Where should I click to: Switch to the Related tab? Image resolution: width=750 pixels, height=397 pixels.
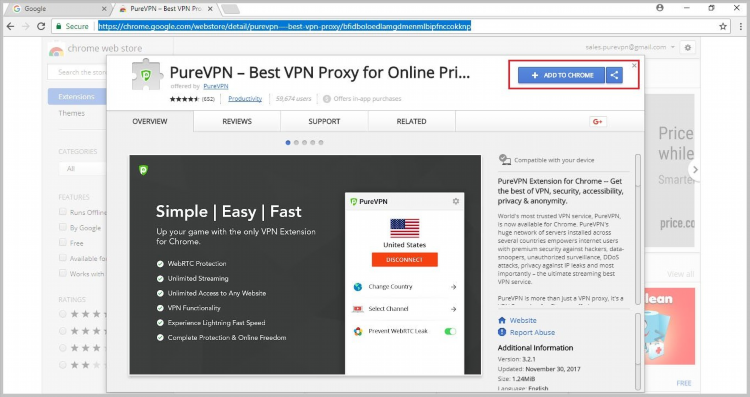point(411,121)
